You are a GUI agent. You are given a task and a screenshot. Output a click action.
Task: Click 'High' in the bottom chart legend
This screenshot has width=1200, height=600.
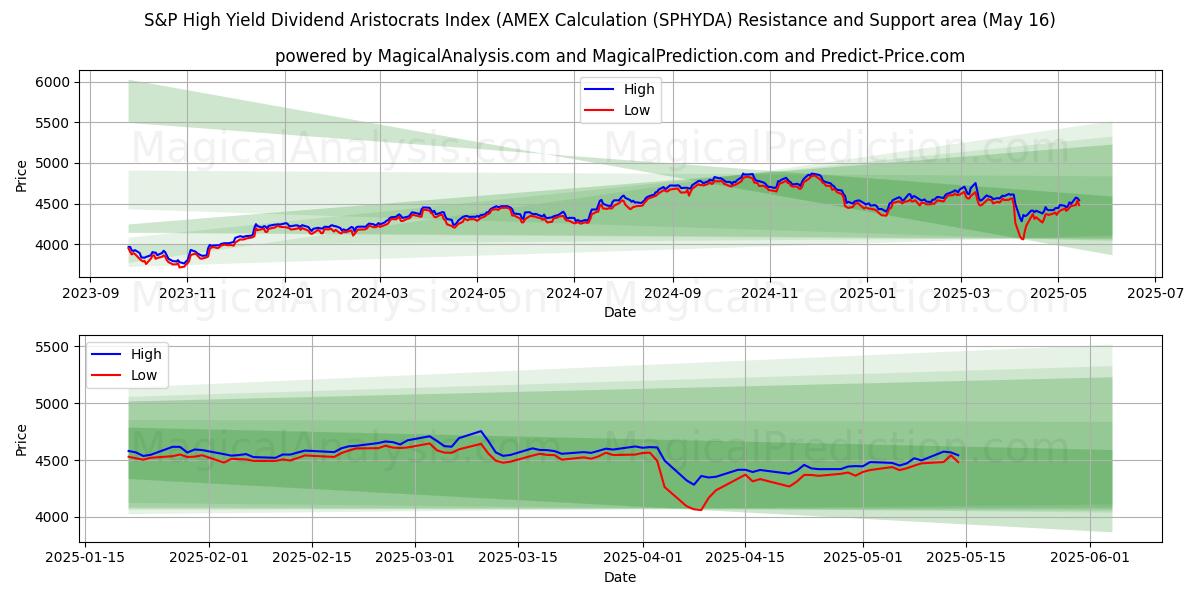145,354
